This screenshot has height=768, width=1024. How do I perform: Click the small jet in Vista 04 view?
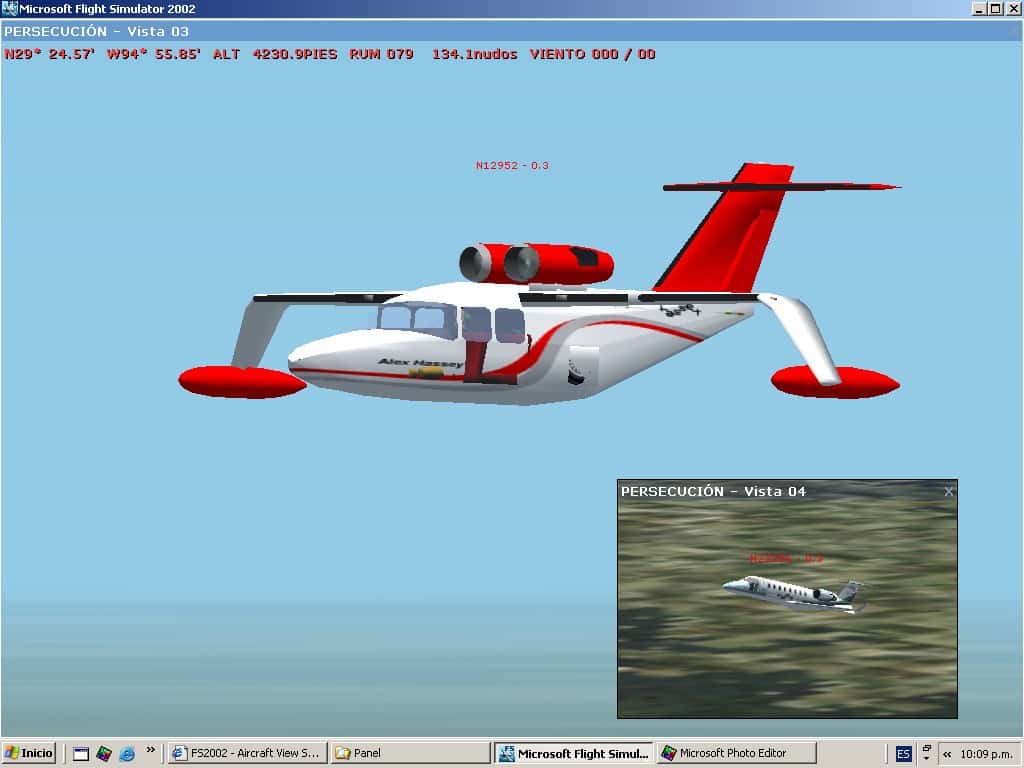point(793,592)
